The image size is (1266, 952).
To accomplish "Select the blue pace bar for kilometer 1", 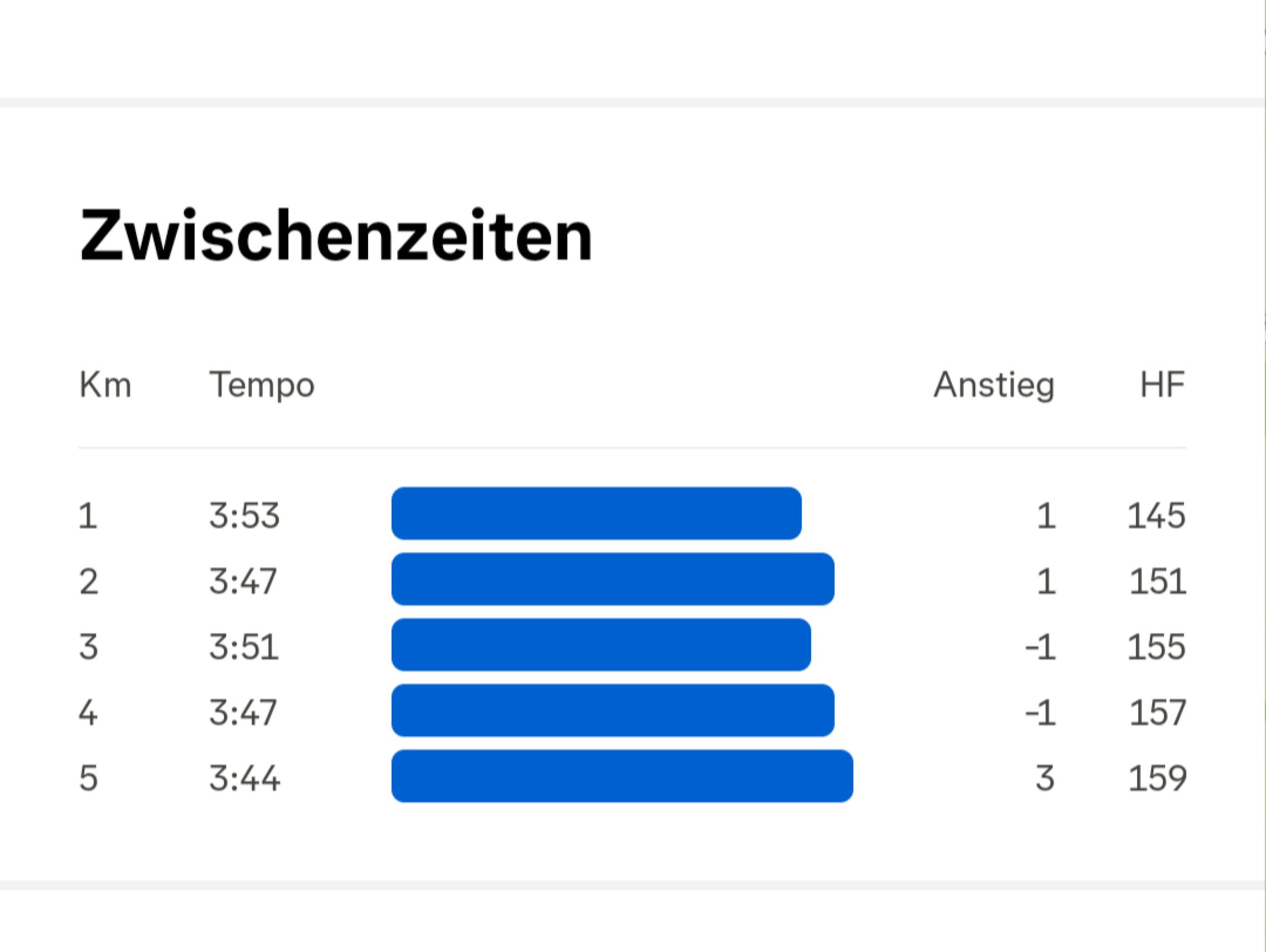I will (x=597, y=513).
